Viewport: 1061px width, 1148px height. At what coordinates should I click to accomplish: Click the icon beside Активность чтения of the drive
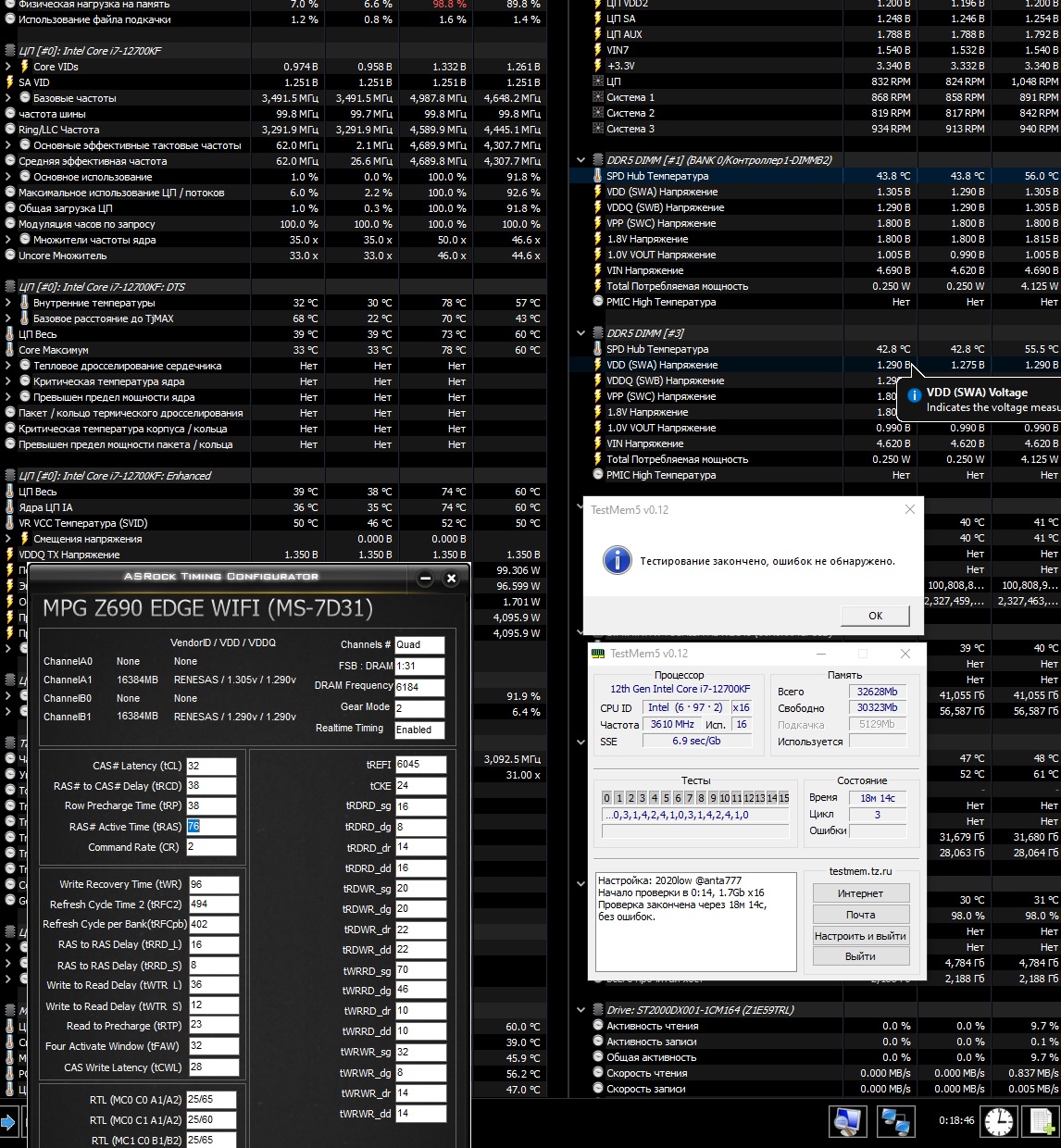point(598,1026)
